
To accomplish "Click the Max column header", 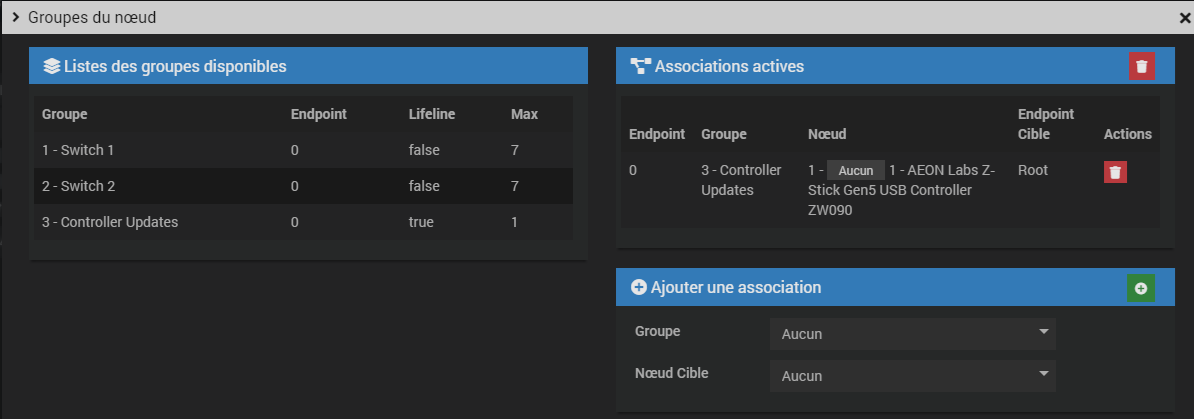I will (524, 114).
